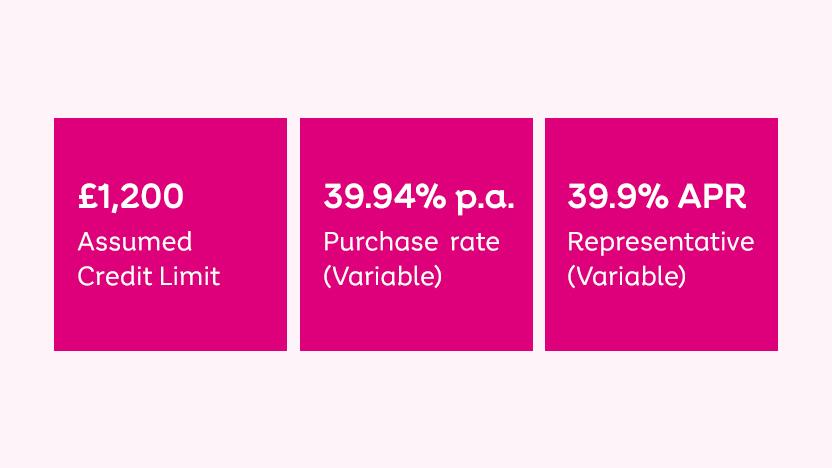The height and width of the screenshot is (468, 832).
Task: Click the 39.9% APR heading
Action: coord(657,197)
